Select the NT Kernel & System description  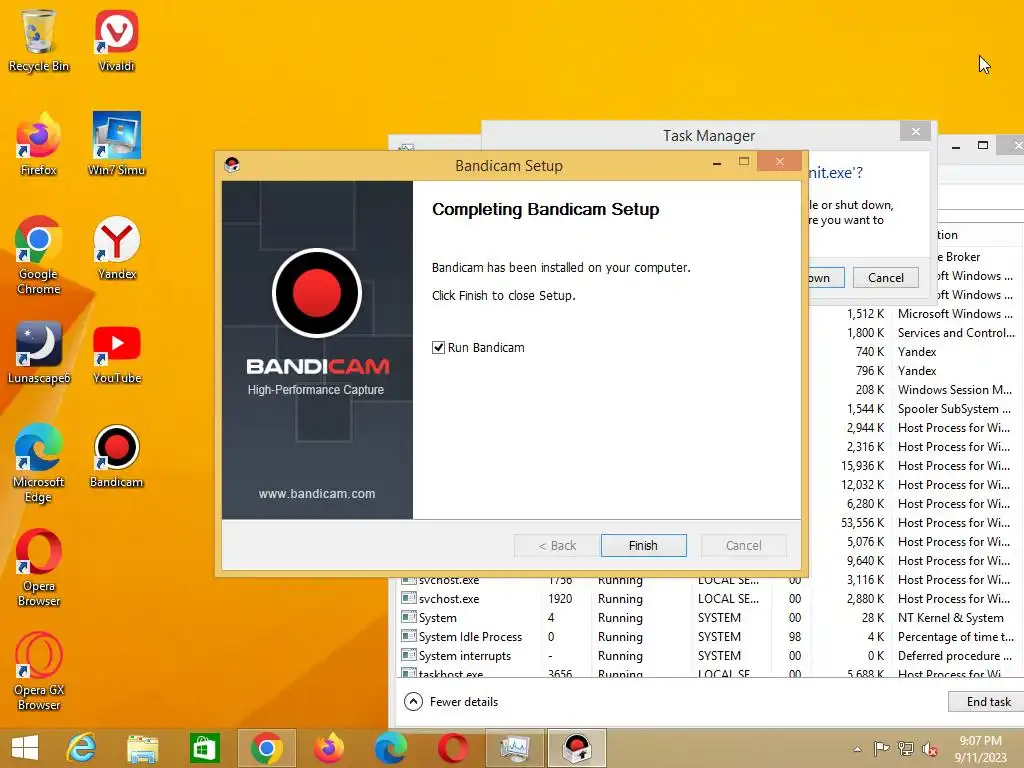click(950, 618)
